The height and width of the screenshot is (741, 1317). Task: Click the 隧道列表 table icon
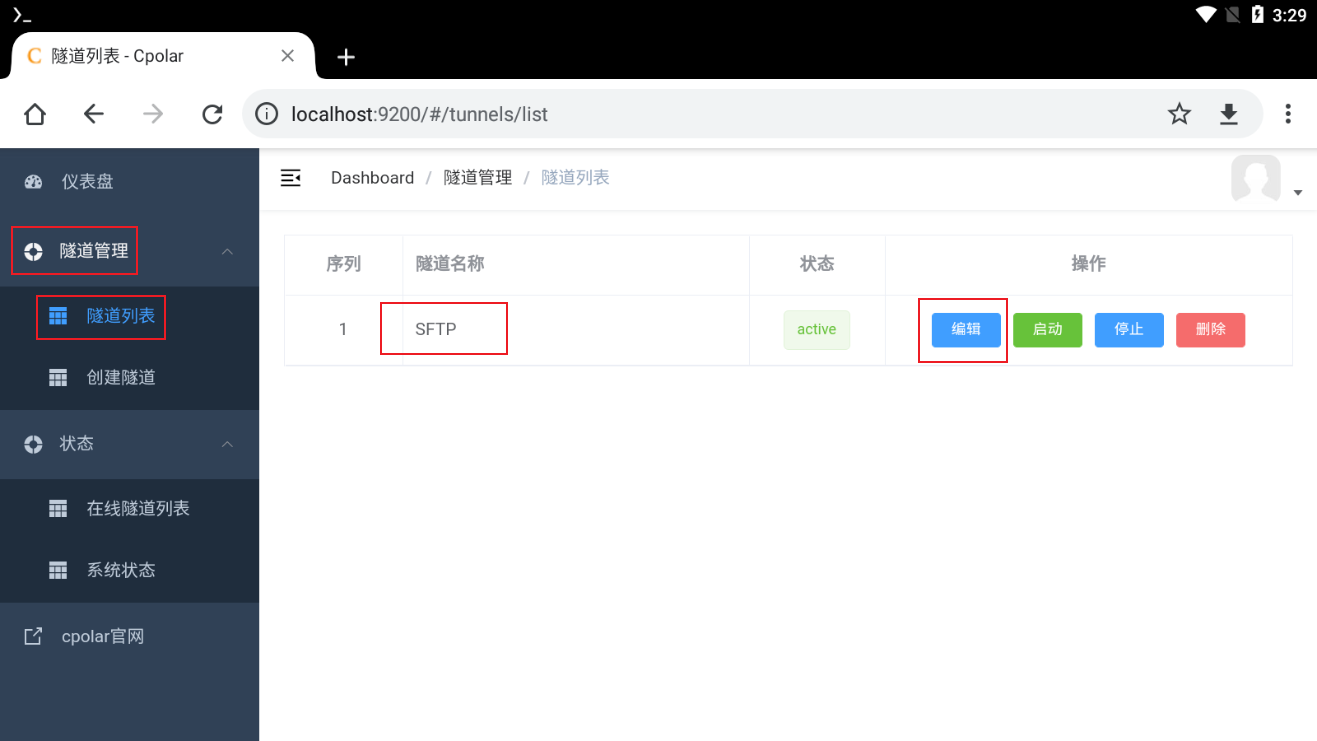coord(58,316)
